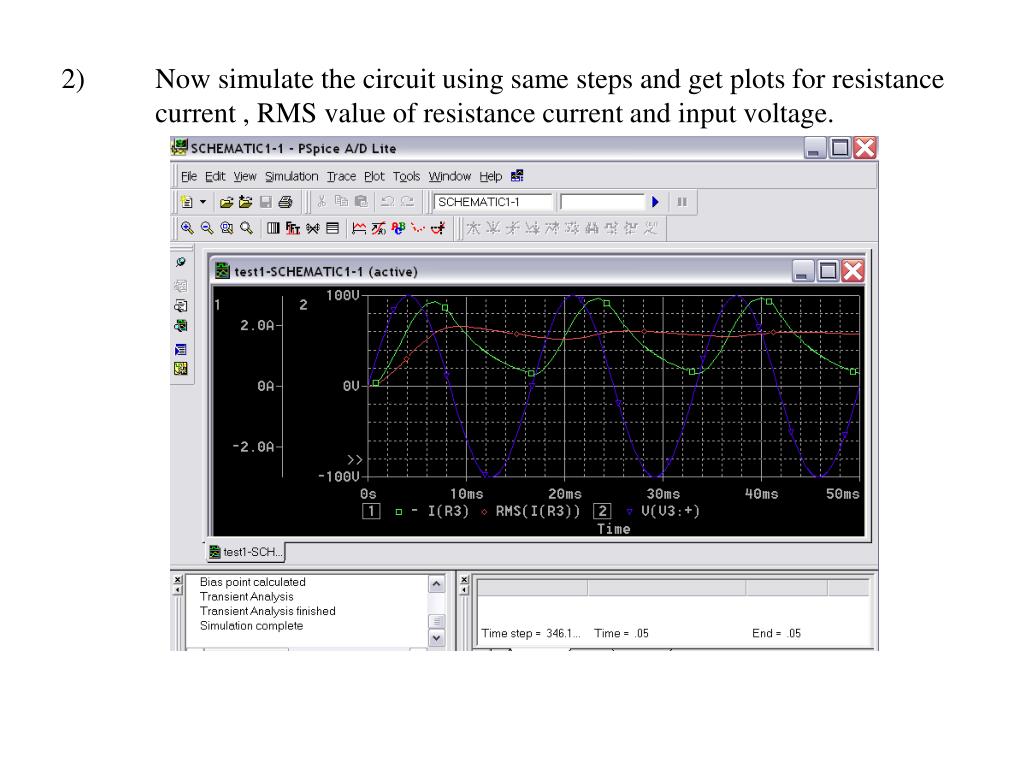
Task: Toggle the cursor display icon
Action: pos(438,228)
